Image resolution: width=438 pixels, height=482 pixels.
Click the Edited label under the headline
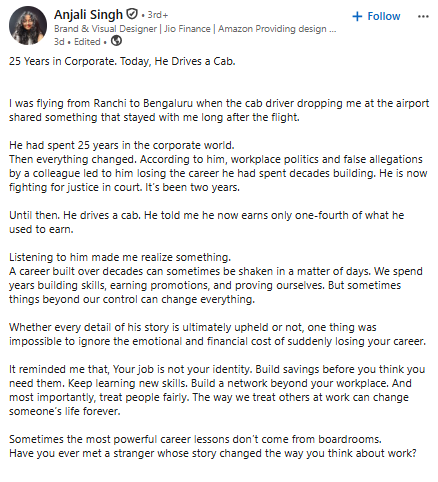coord(87,42)
